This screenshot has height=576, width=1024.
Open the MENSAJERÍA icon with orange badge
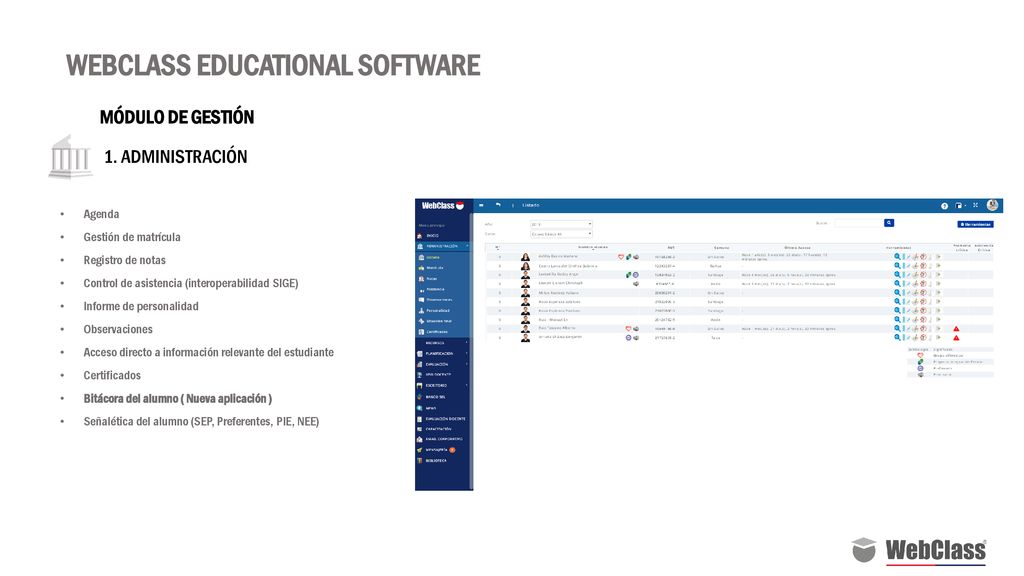point(419,450)
